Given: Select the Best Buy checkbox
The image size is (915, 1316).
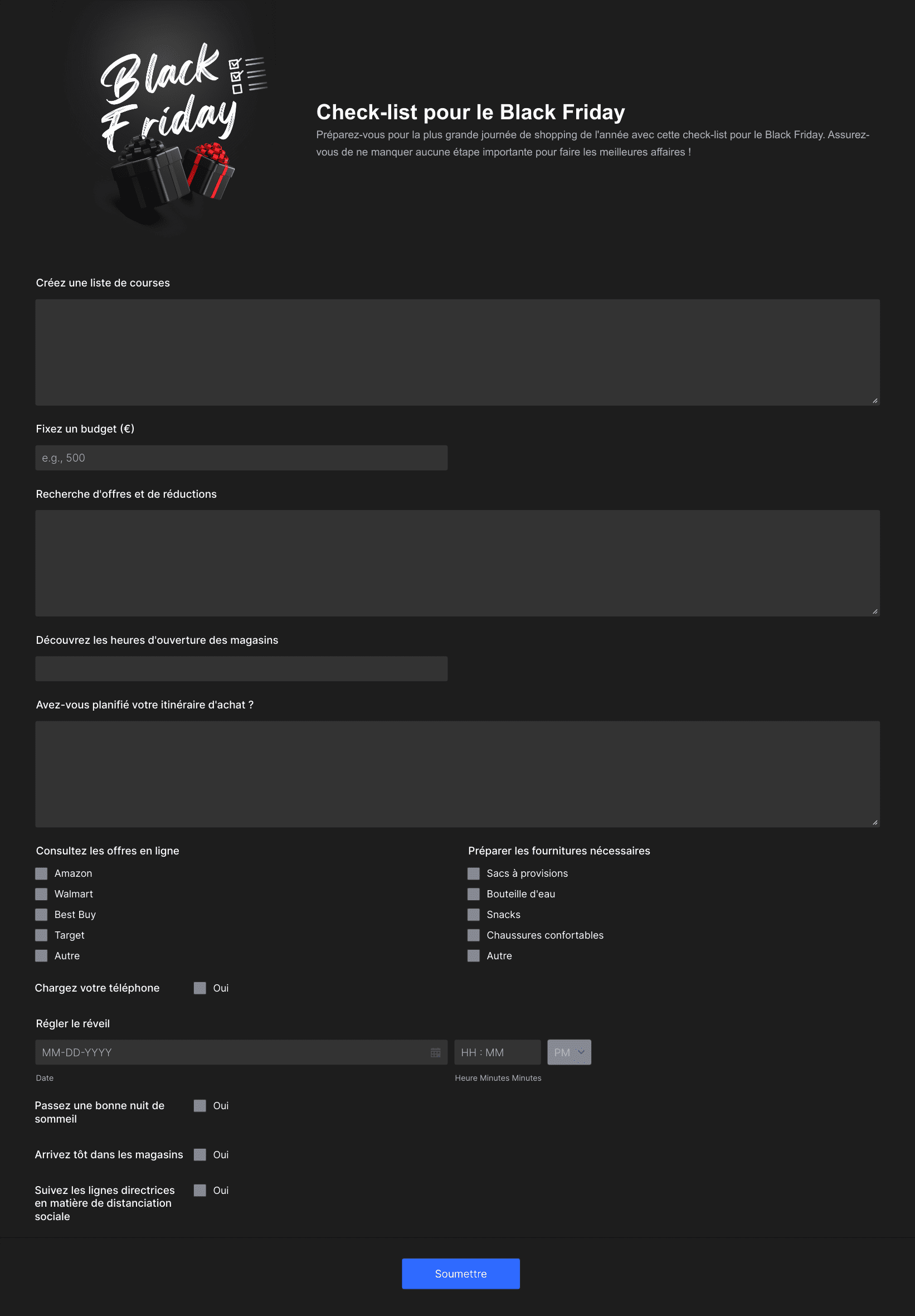Looking at the screenshot, I should pos(41,914).
